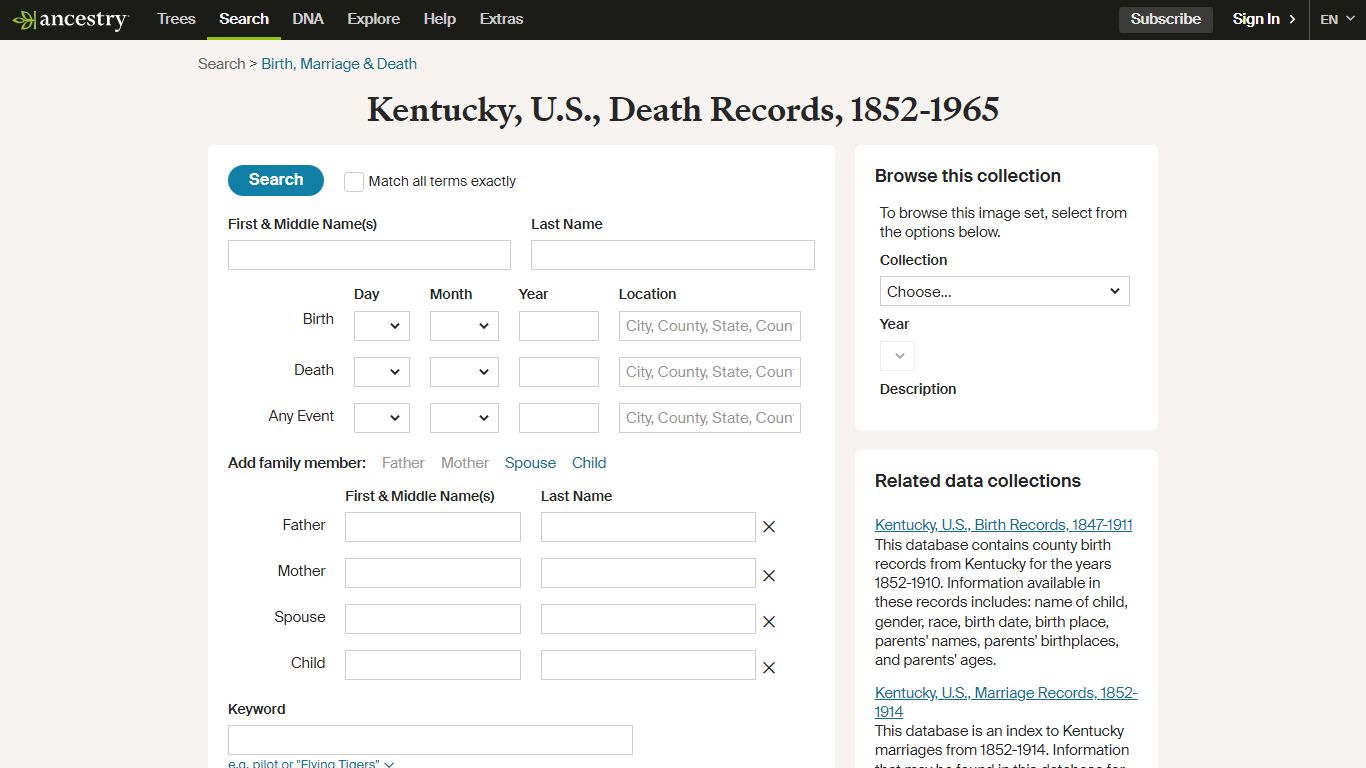The width and height of the screenshot is (1366, 768).
Task: Focus Spouse last name field
Action: point(648,619)
